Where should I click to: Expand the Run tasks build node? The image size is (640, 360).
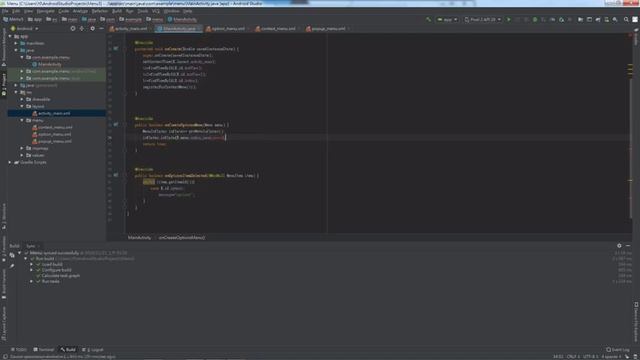click(31, 281)
